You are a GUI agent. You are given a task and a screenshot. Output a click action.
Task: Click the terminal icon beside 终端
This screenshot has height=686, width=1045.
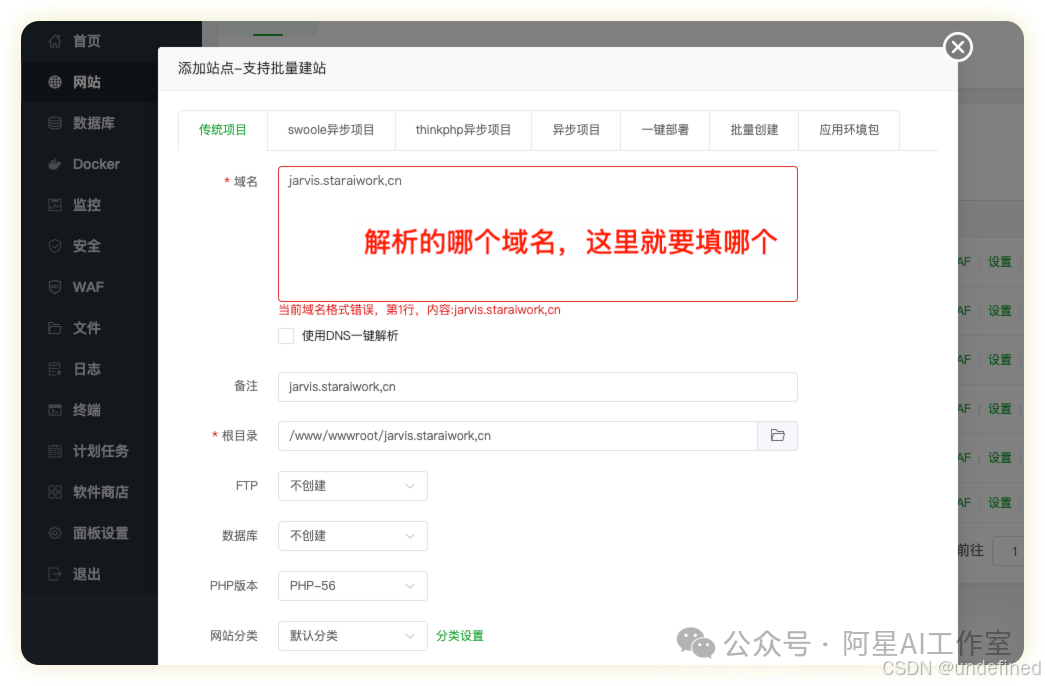[55, 410]
